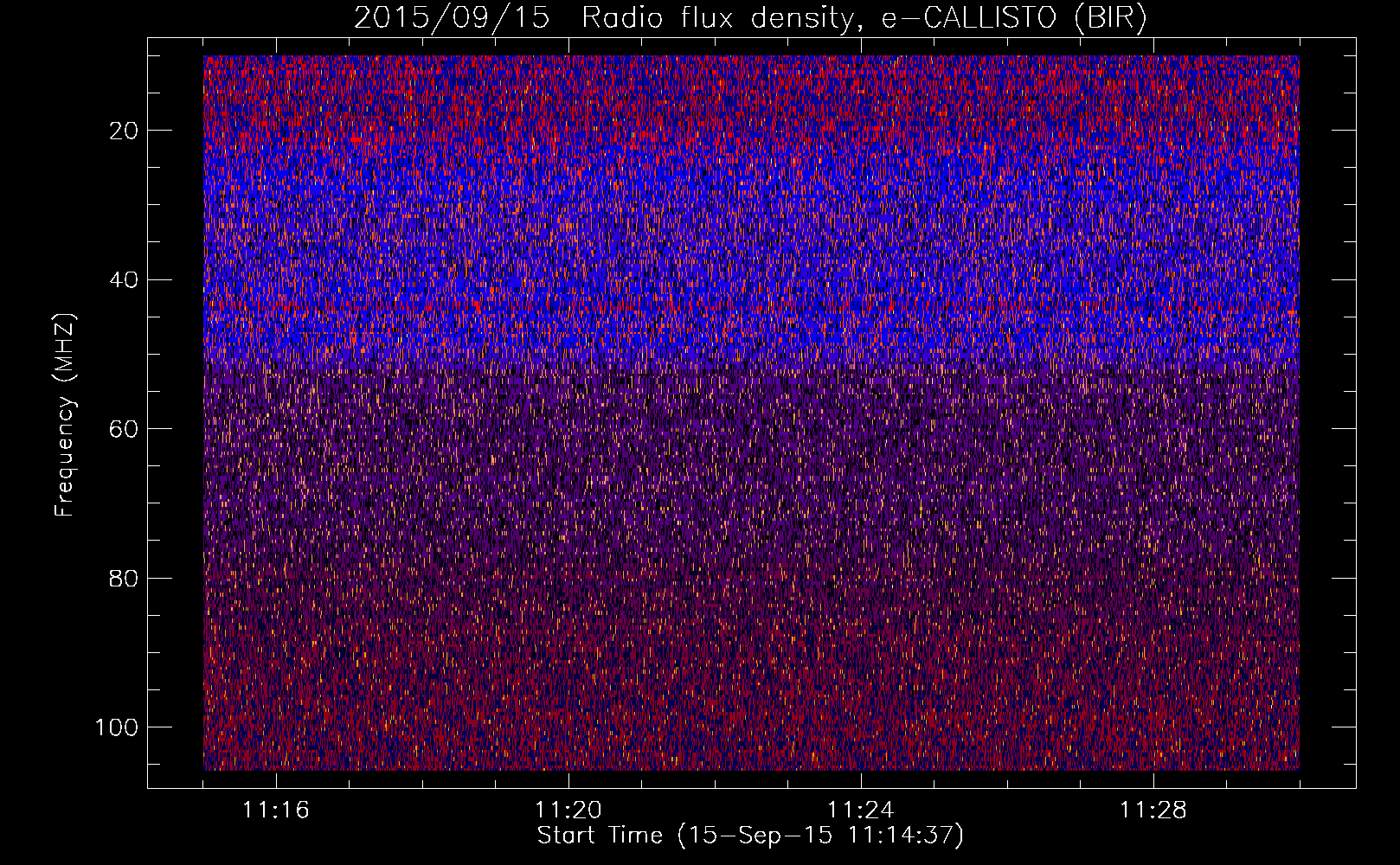Viewport: 1400px width, 865px height.
Task: Click the 11:24 time tick label
Action: coord(861,811)
